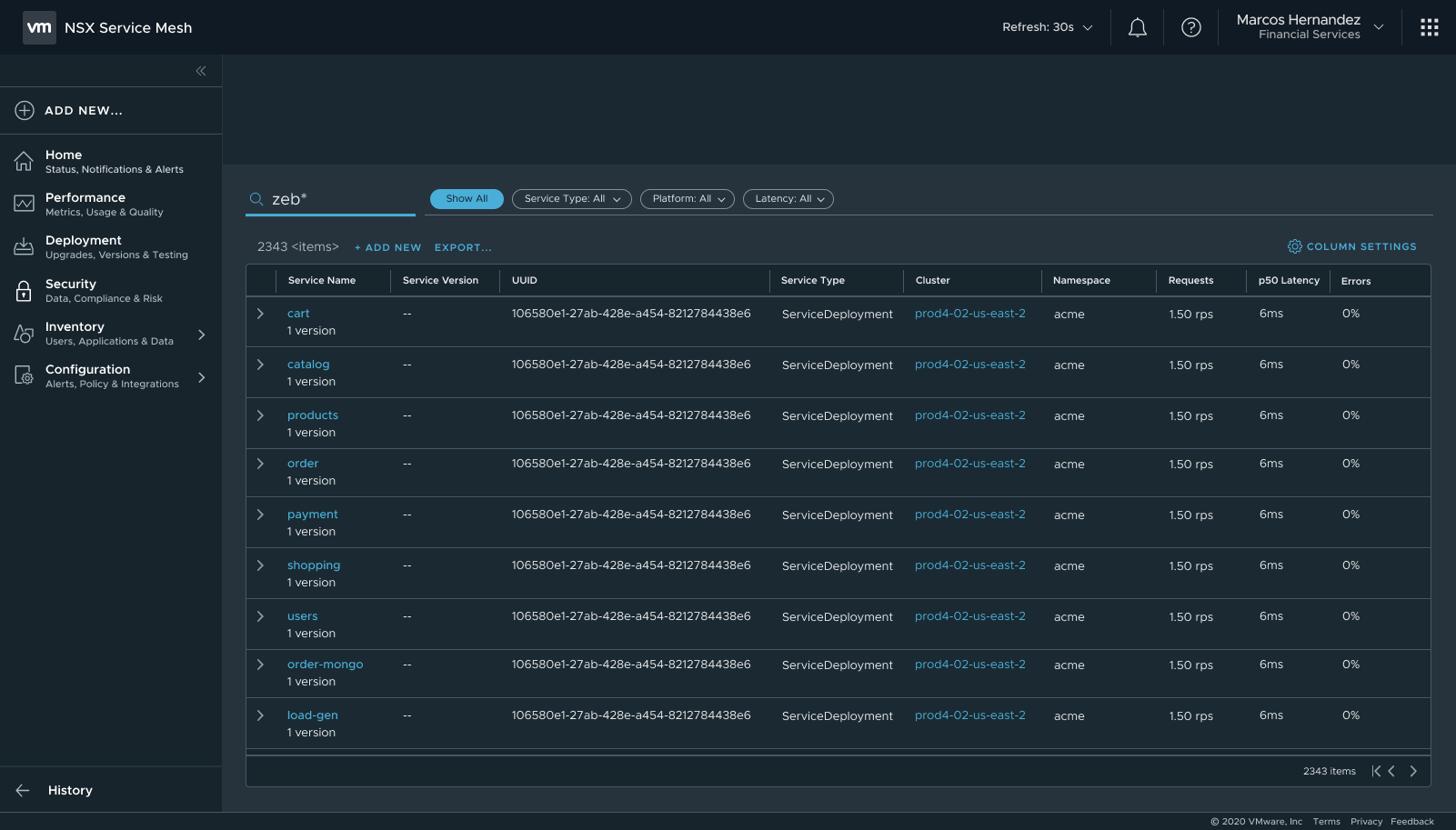
Task: Click the Terms footer link
Action: (1327, 822)
